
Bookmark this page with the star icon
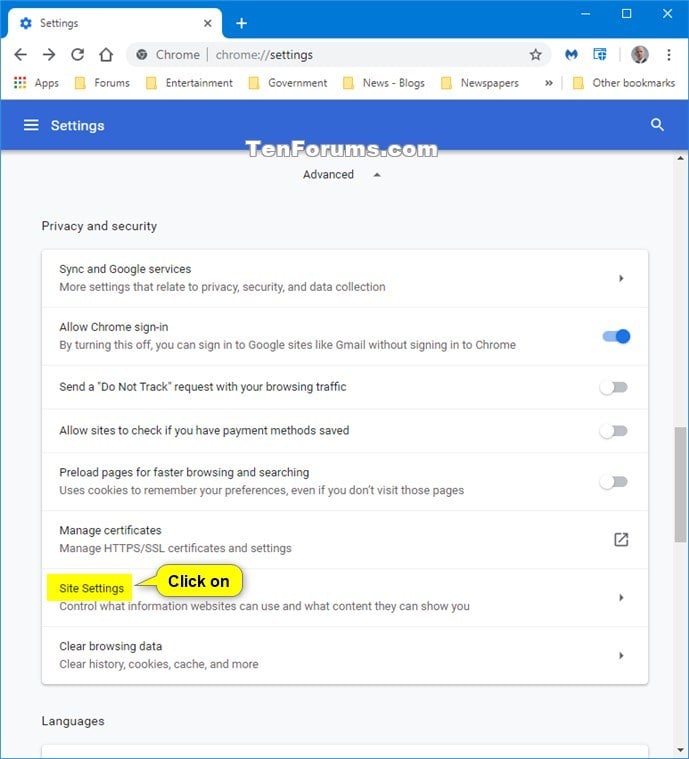(x=536, y=55)
